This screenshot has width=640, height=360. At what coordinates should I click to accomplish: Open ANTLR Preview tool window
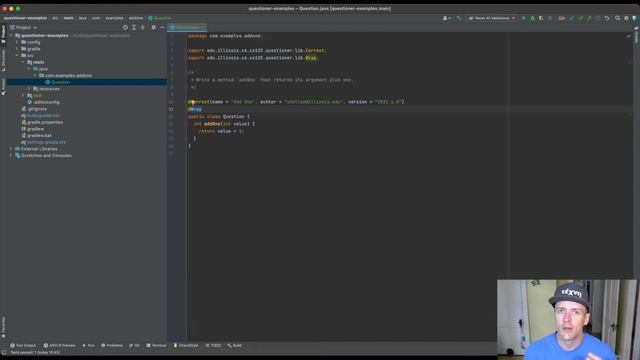pyautogui.click(x=60, y=345)
